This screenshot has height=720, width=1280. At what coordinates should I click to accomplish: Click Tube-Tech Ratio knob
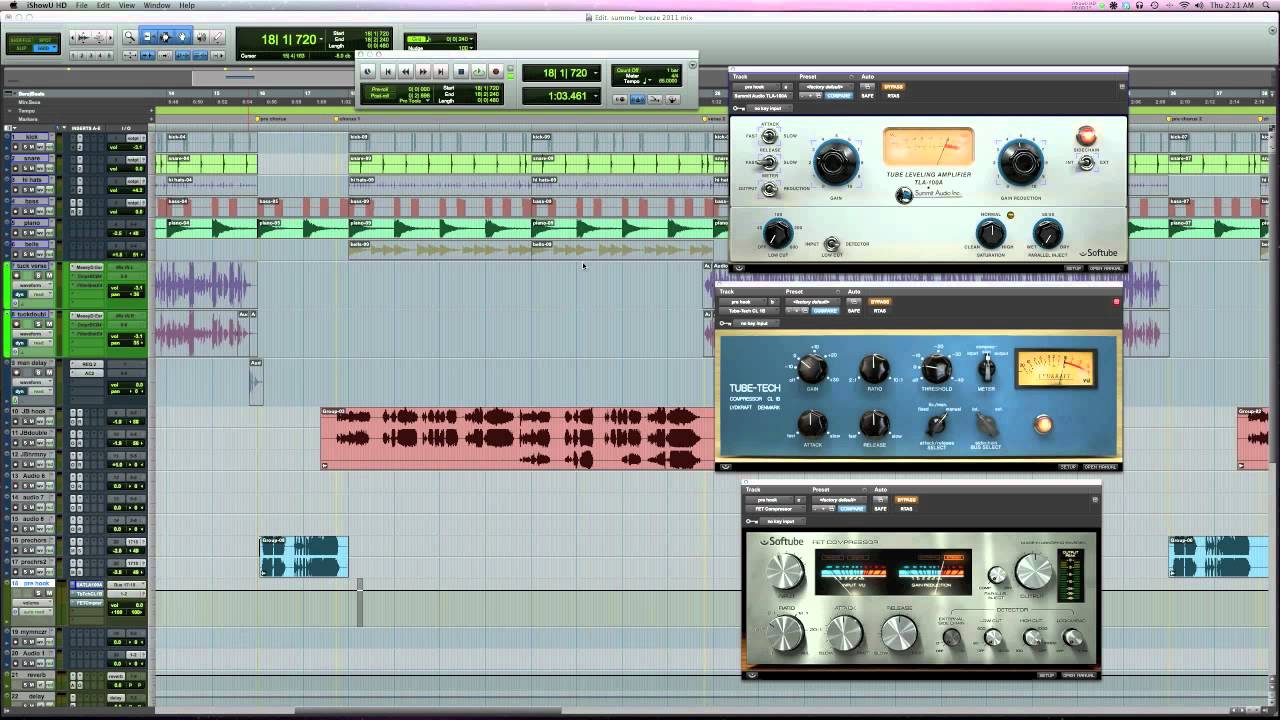[874, 368]
